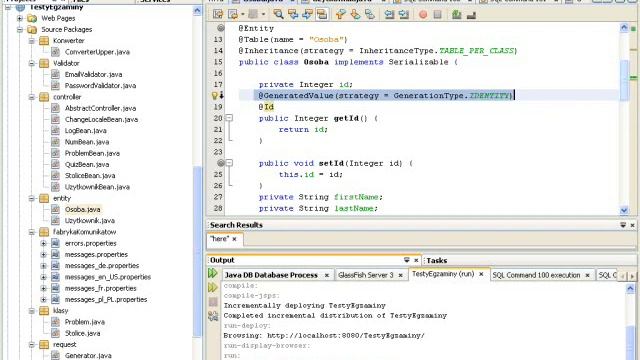Close the SQL Command 100 execution tab
The image size is (640, 360).
tap(587, 276)
